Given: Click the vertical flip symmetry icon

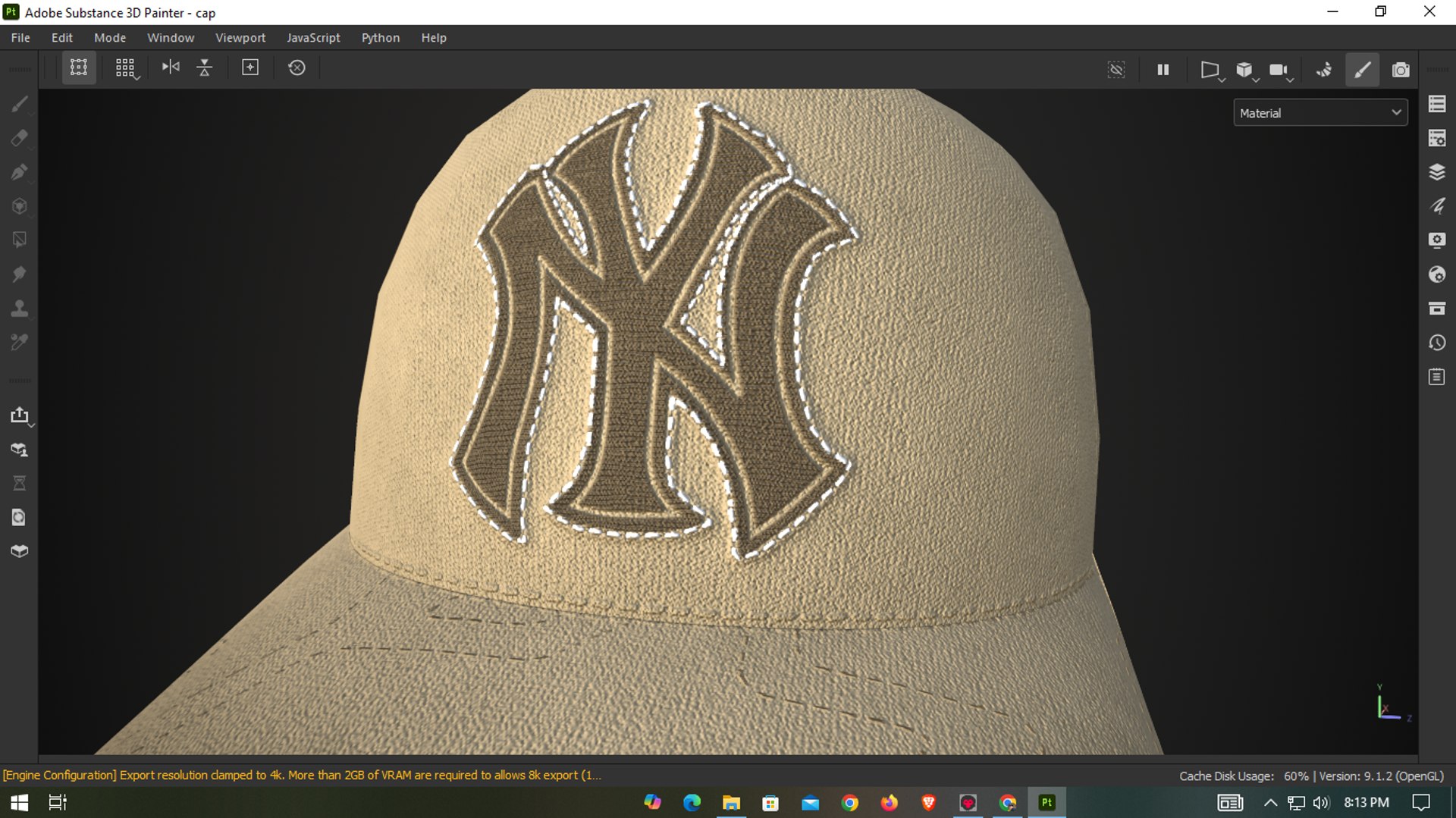Looking at the screenshot, I should (x=205, y=67).
